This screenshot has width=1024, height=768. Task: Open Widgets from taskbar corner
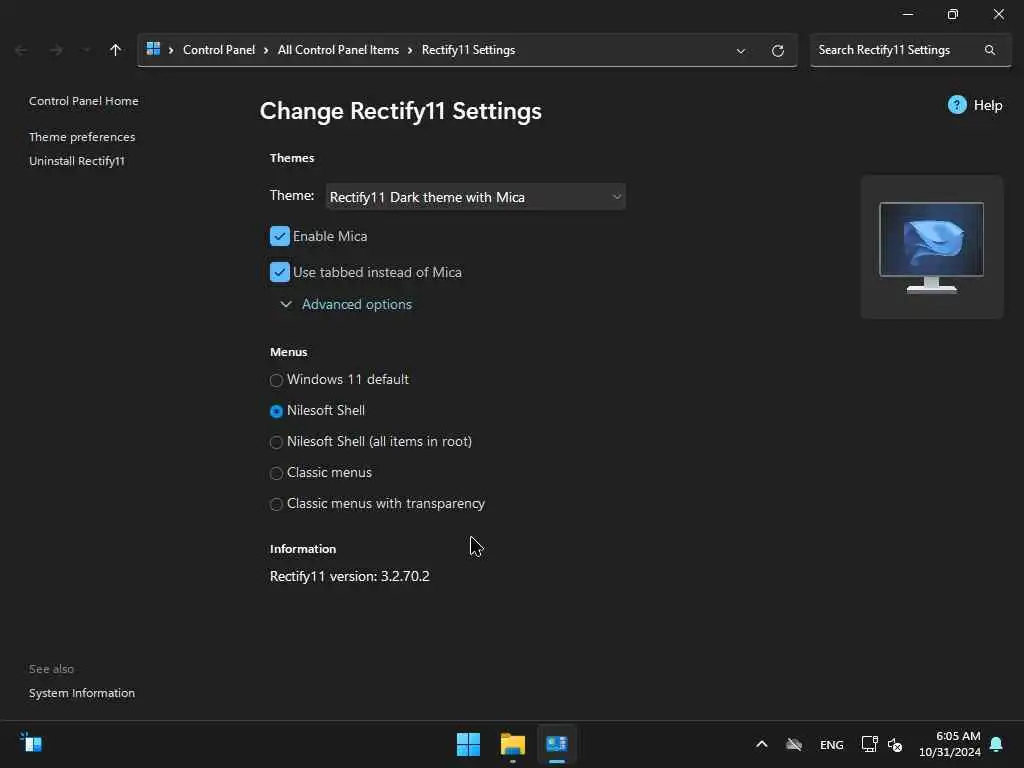[x=31, y=743]
